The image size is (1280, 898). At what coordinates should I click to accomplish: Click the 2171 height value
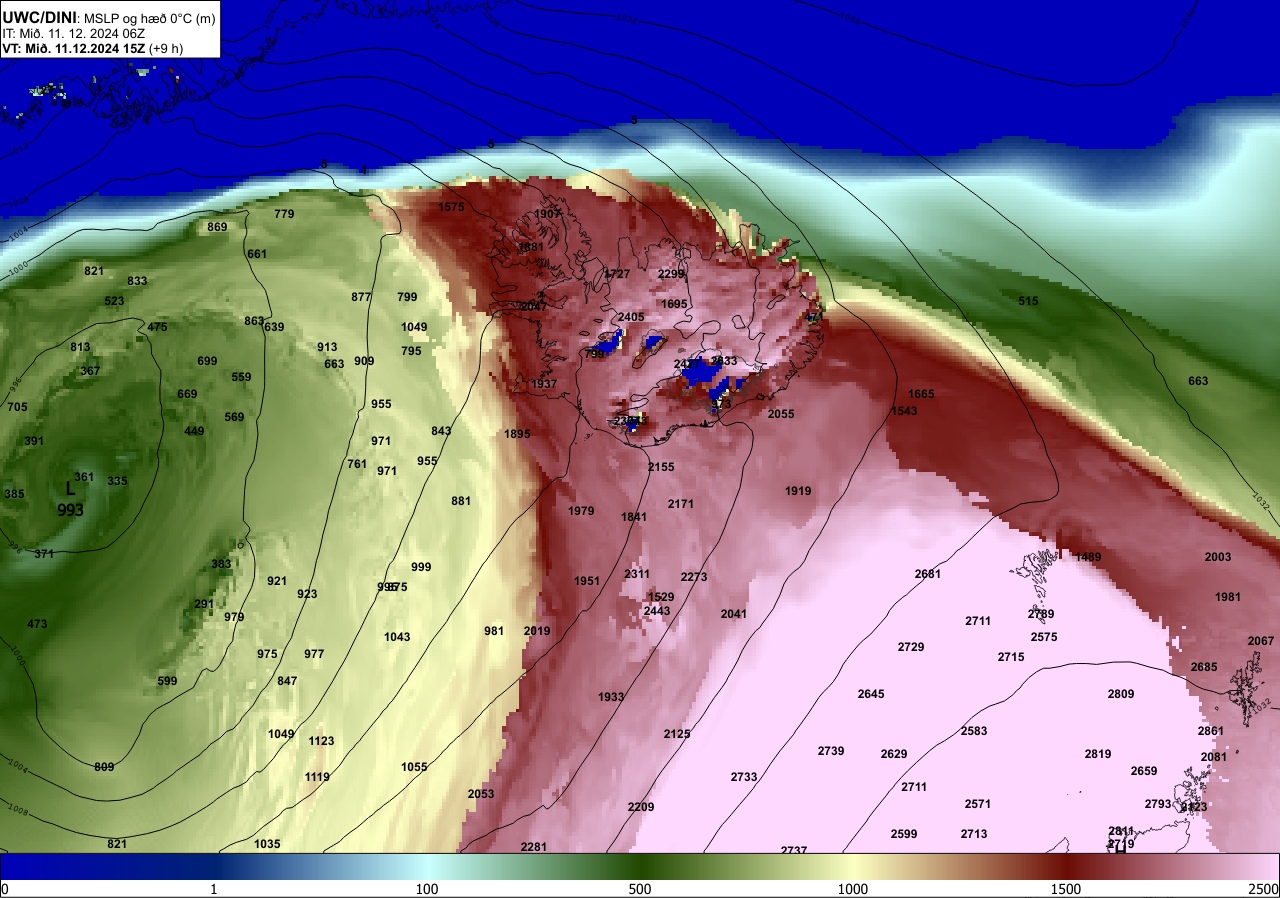point(681,504)
